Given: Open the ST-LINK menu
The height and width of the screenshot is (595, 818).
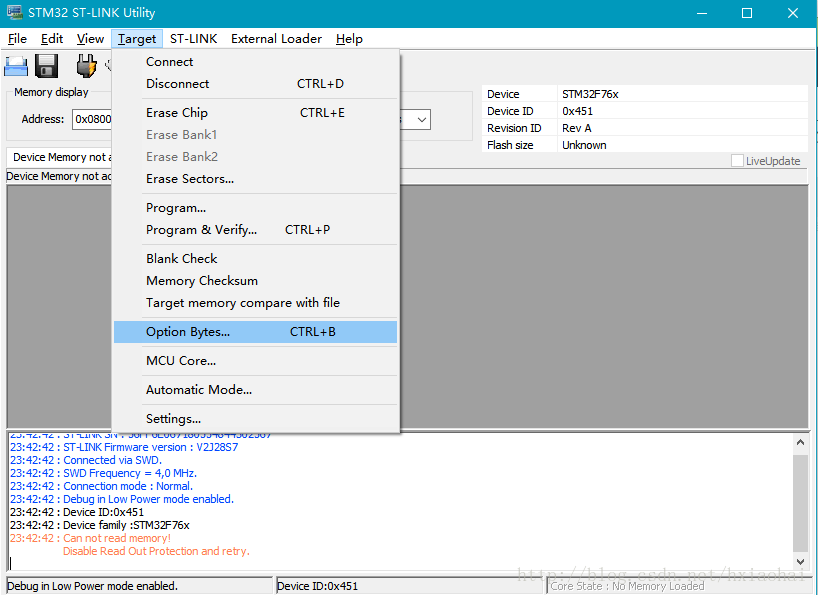Looking at the screenshot, I should point(194,39).
